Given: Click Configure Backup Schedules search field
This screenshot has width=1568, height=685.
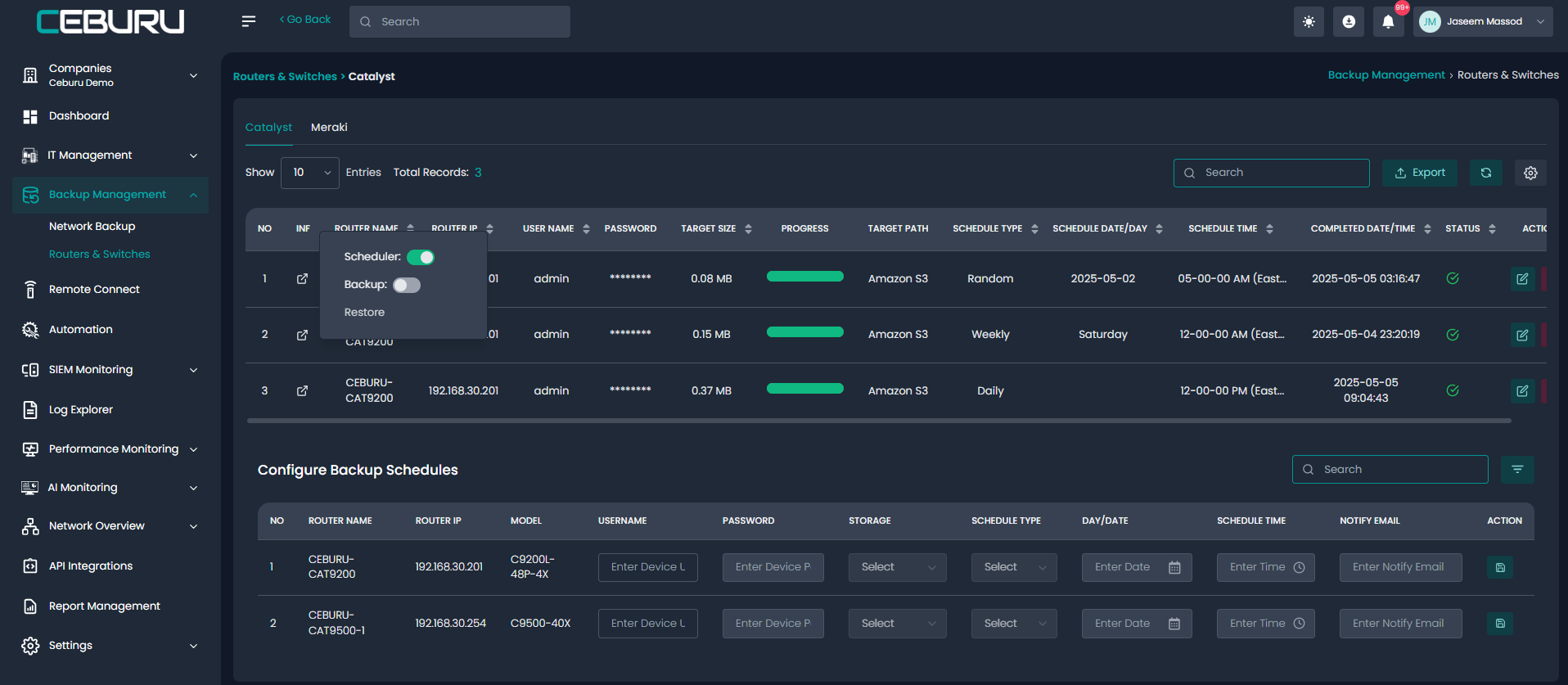Looking at the screenshot, I should [1390, 470].
